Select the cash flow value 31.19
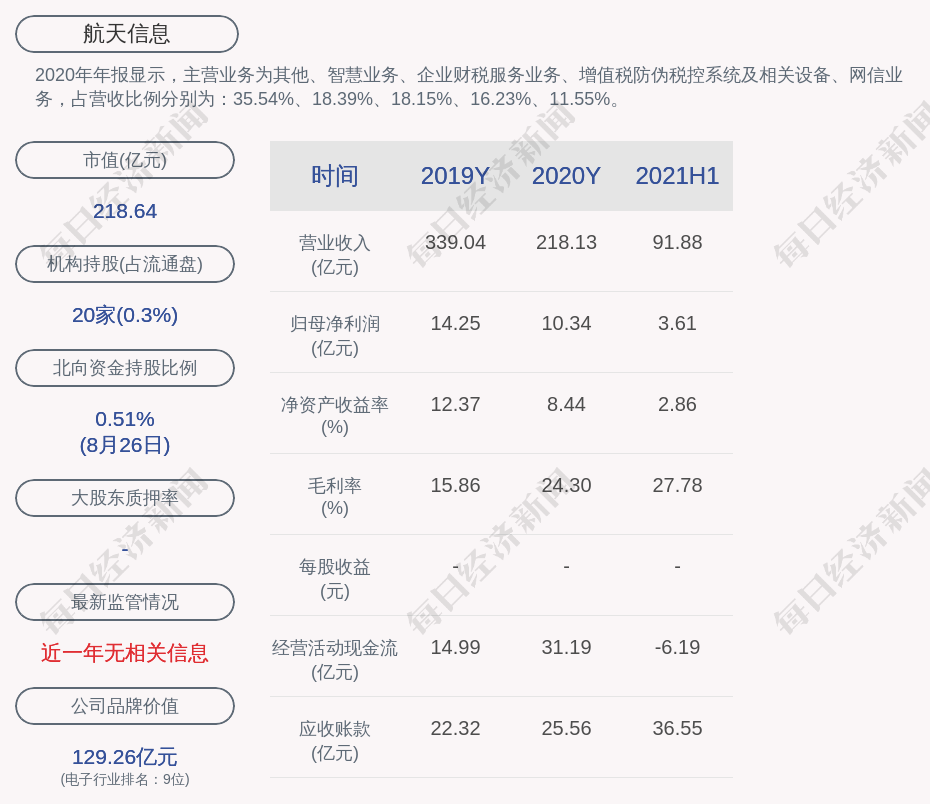This screenshot has width=930, height=804. tap(566, 647)
